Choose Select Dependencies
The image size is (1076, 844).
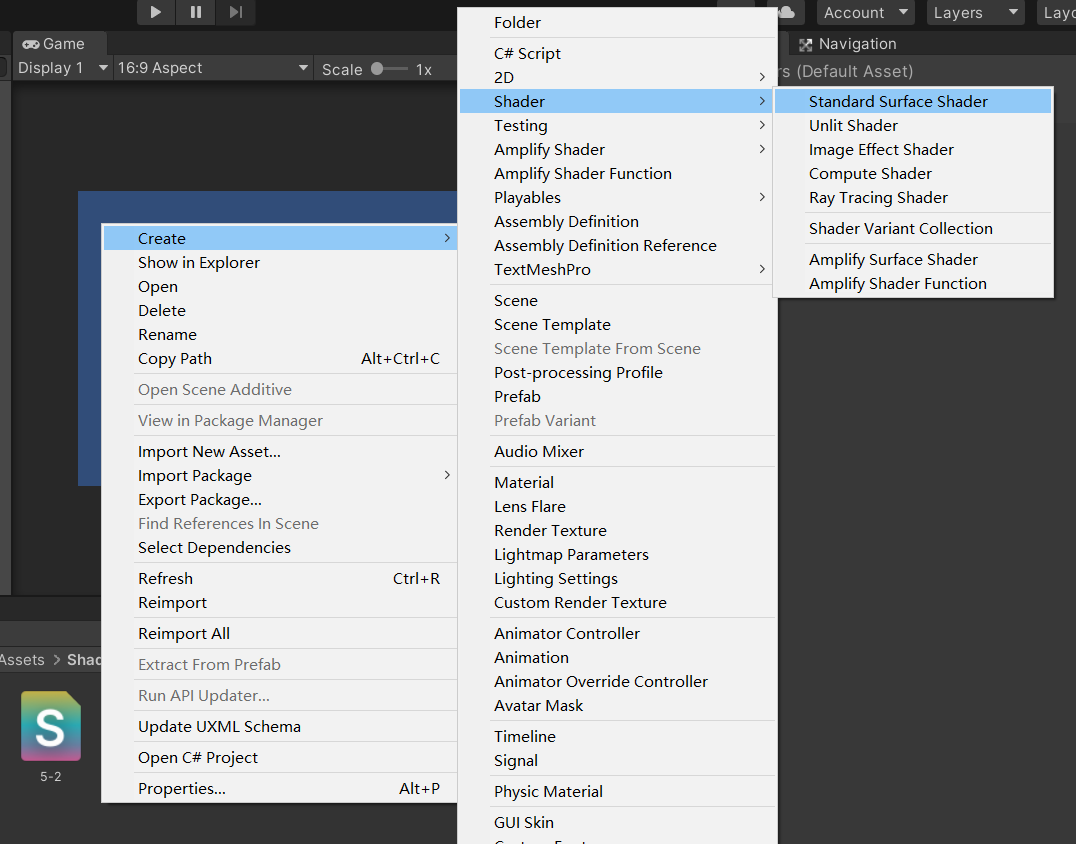(x=280, y=548)
